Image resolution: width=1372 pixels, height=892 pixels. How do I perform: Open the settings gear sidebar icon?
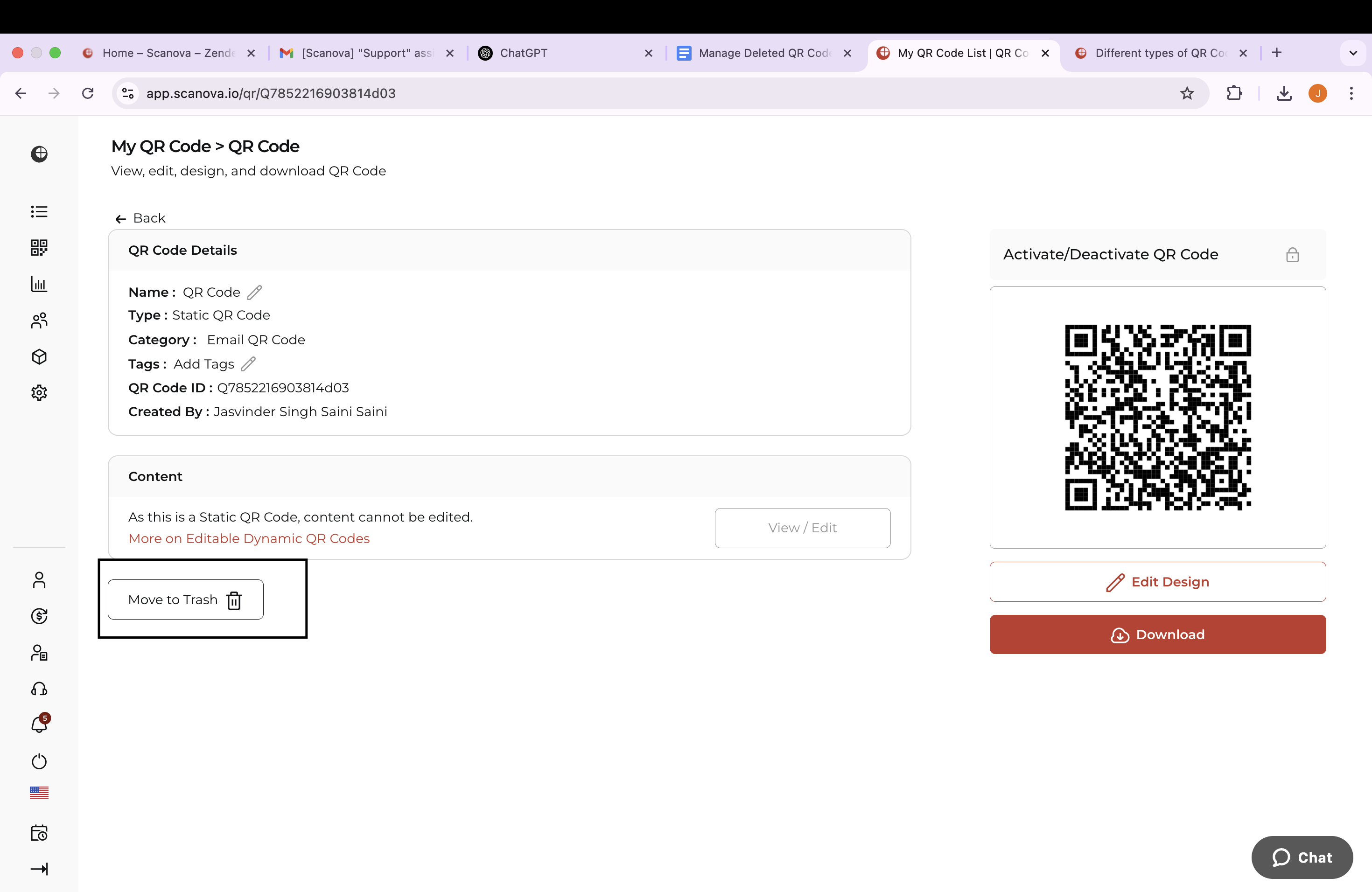click(39, 393)
